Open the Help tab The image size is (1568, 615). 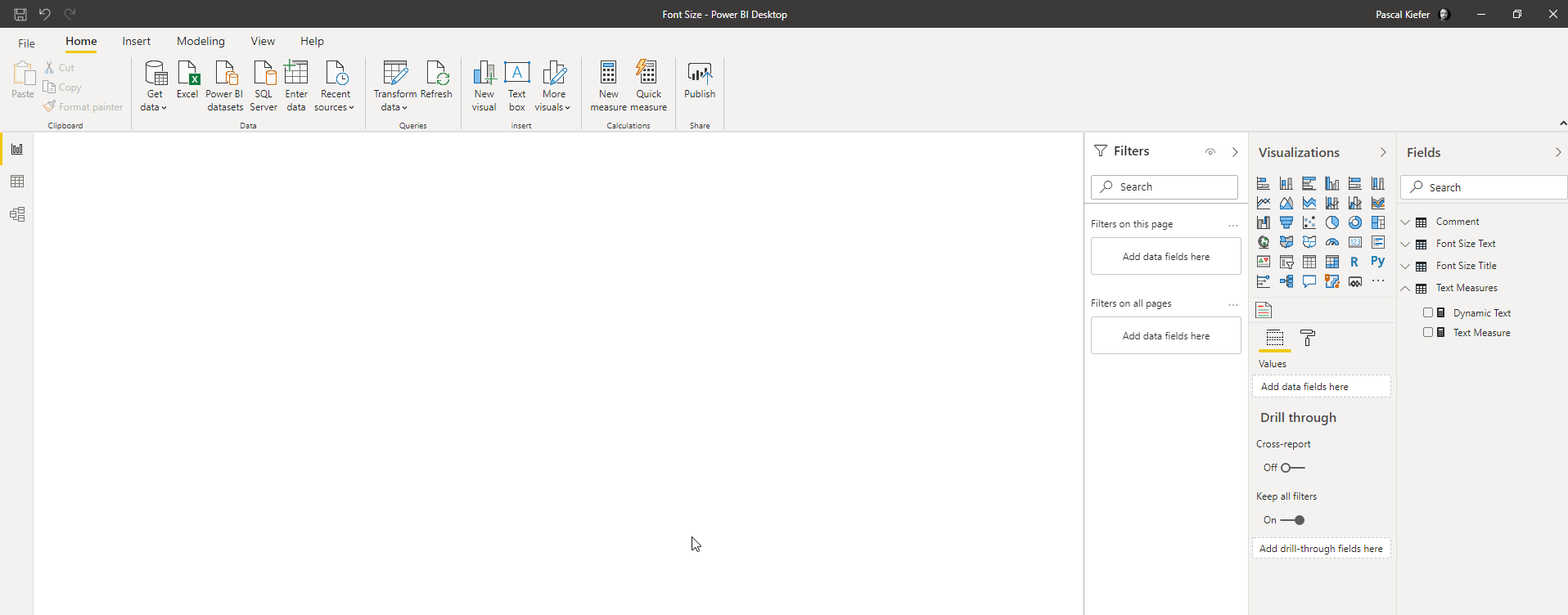(312, 41)
